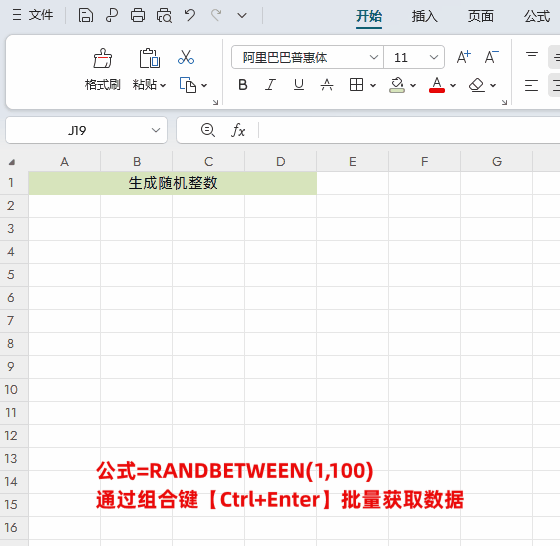Open Print Preview icon
The height and width of the screenshot is (546, 560).
click(164, 16)
